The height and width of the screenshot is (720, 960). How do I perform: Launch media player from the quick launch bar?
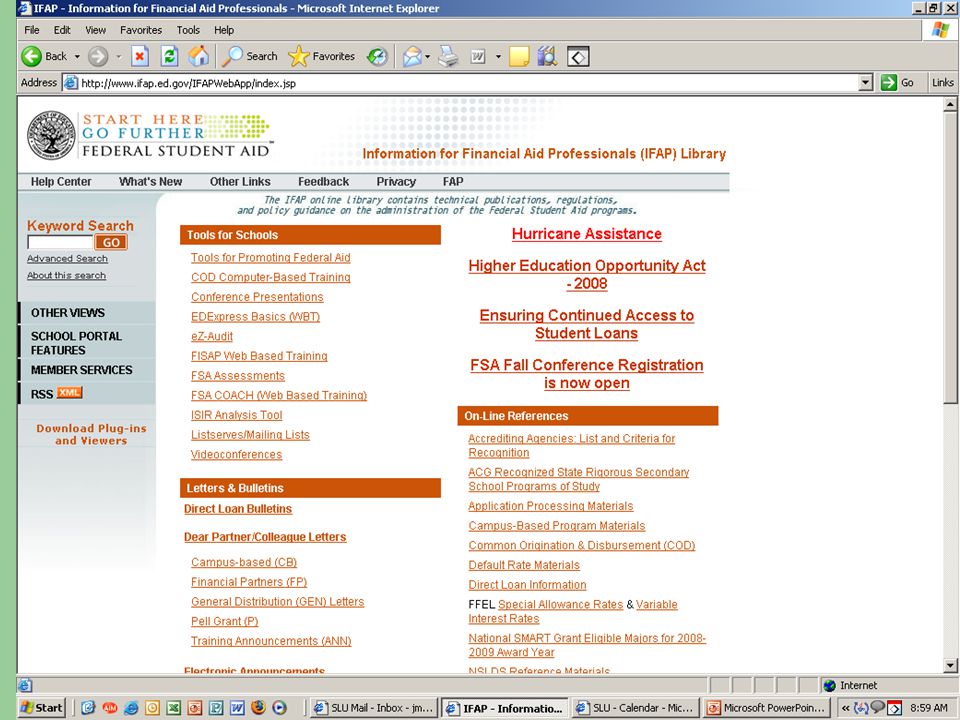279,708
